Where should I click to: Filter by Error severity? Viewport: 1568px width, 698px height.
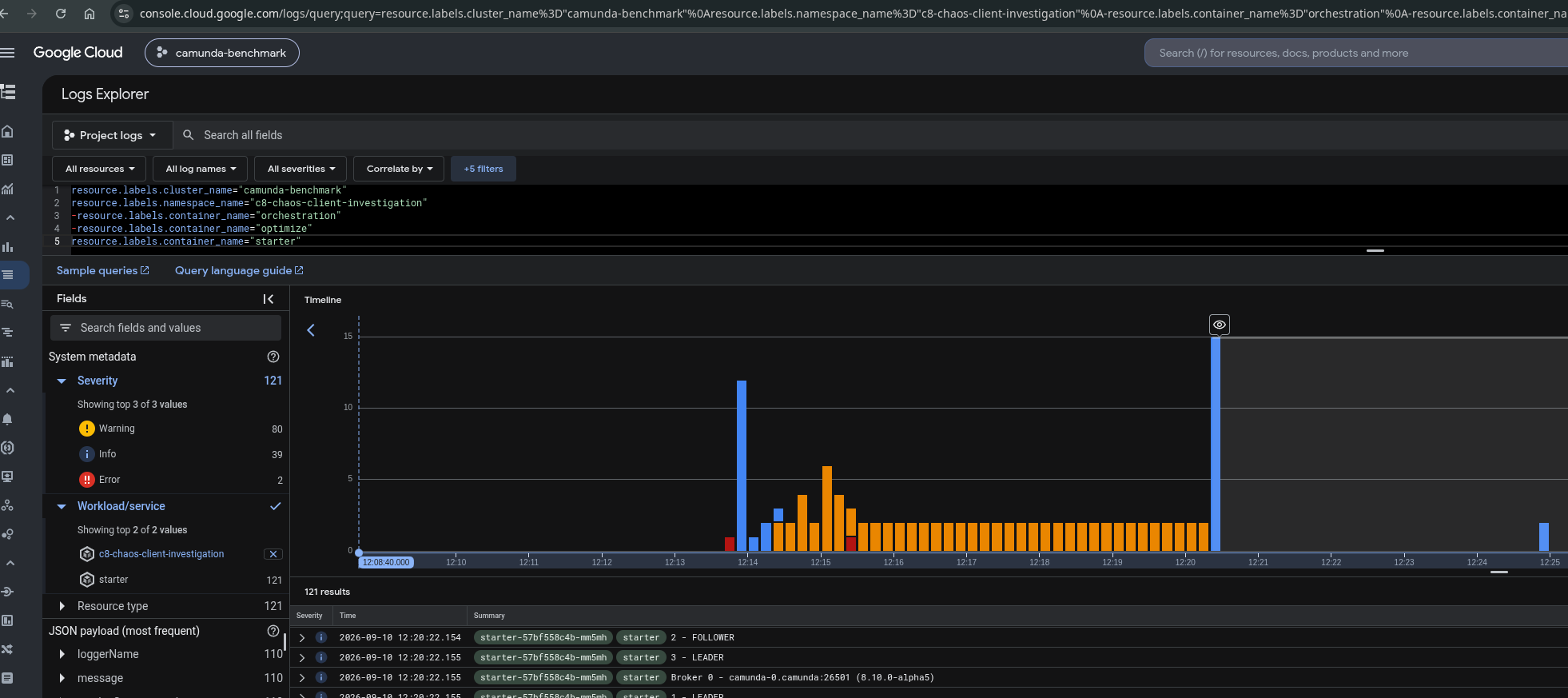tap(109, 480)
